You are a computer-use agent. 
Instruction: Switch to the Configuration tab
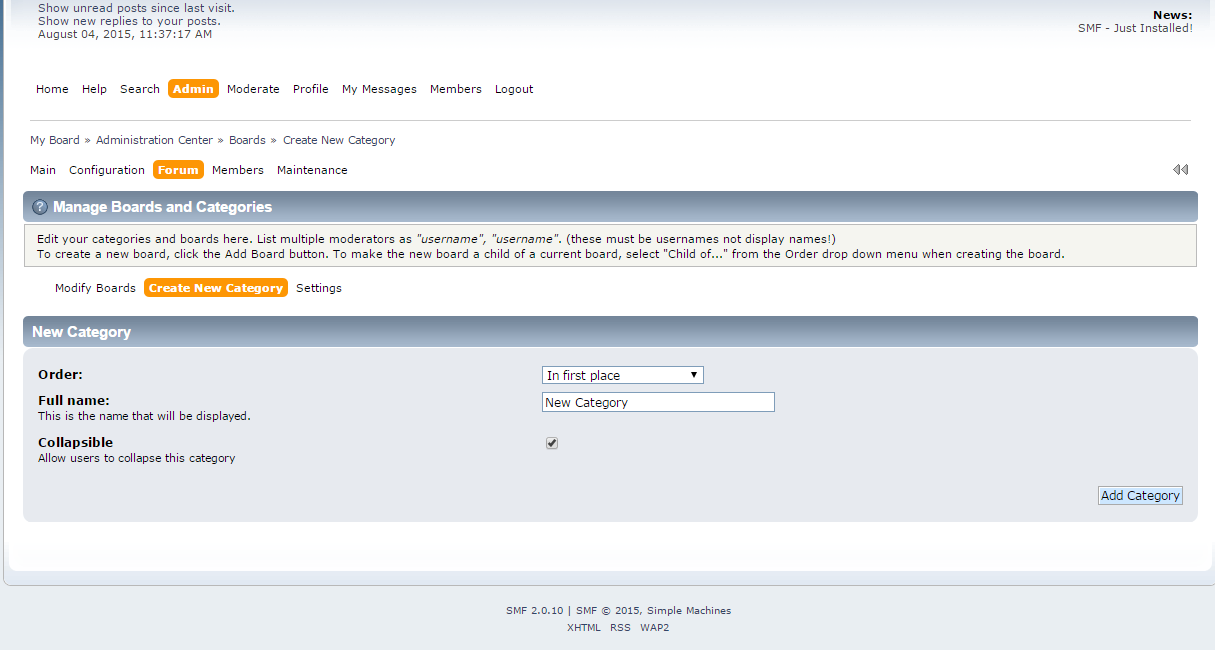[106, 169]
